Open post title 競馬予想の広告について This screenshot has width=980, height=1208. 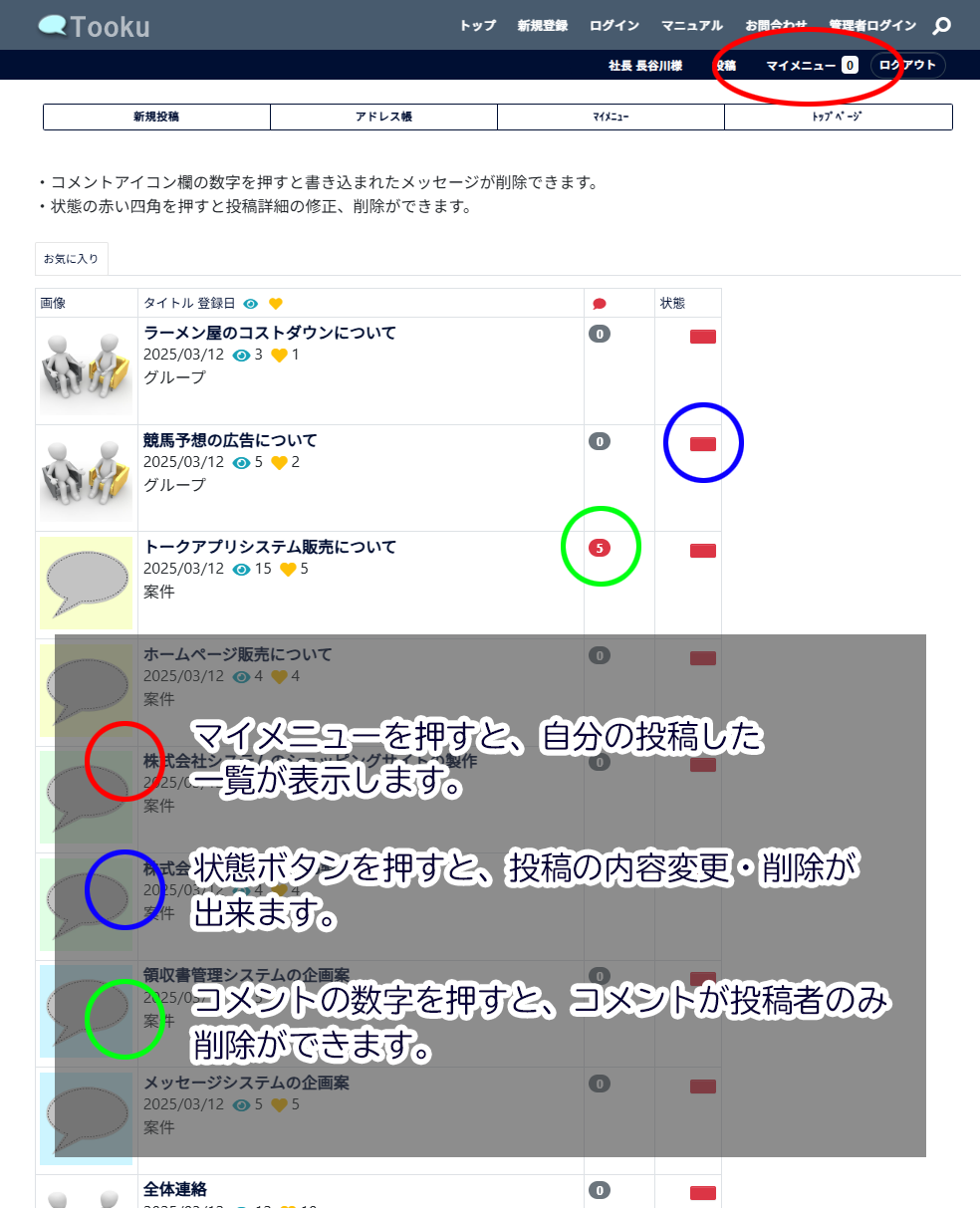pyautogui.click(x=230, y=440)
